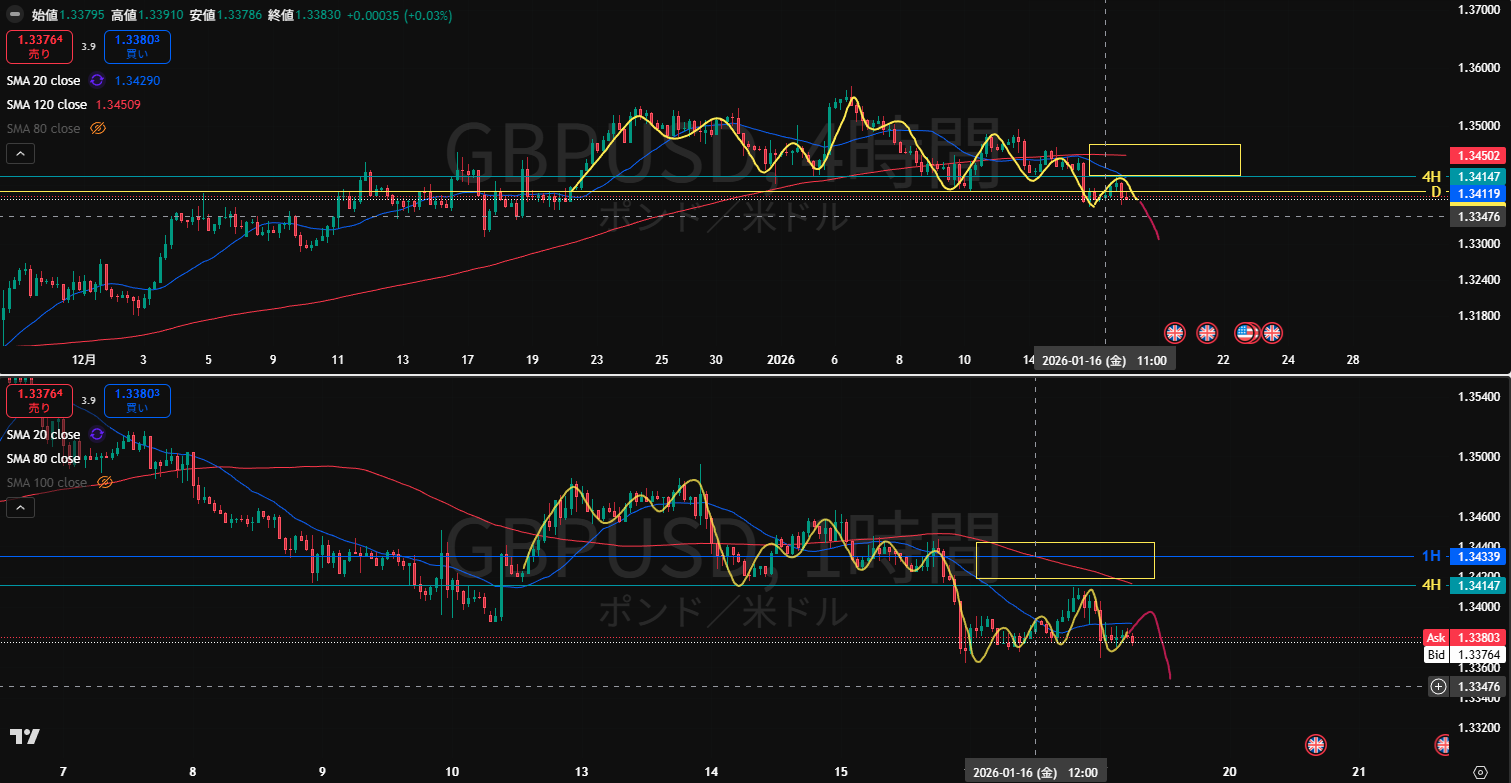Click the leftmost UK flag event in top chart
The width and height of the screenshot is (1511, 783).
coord(1175,332)
